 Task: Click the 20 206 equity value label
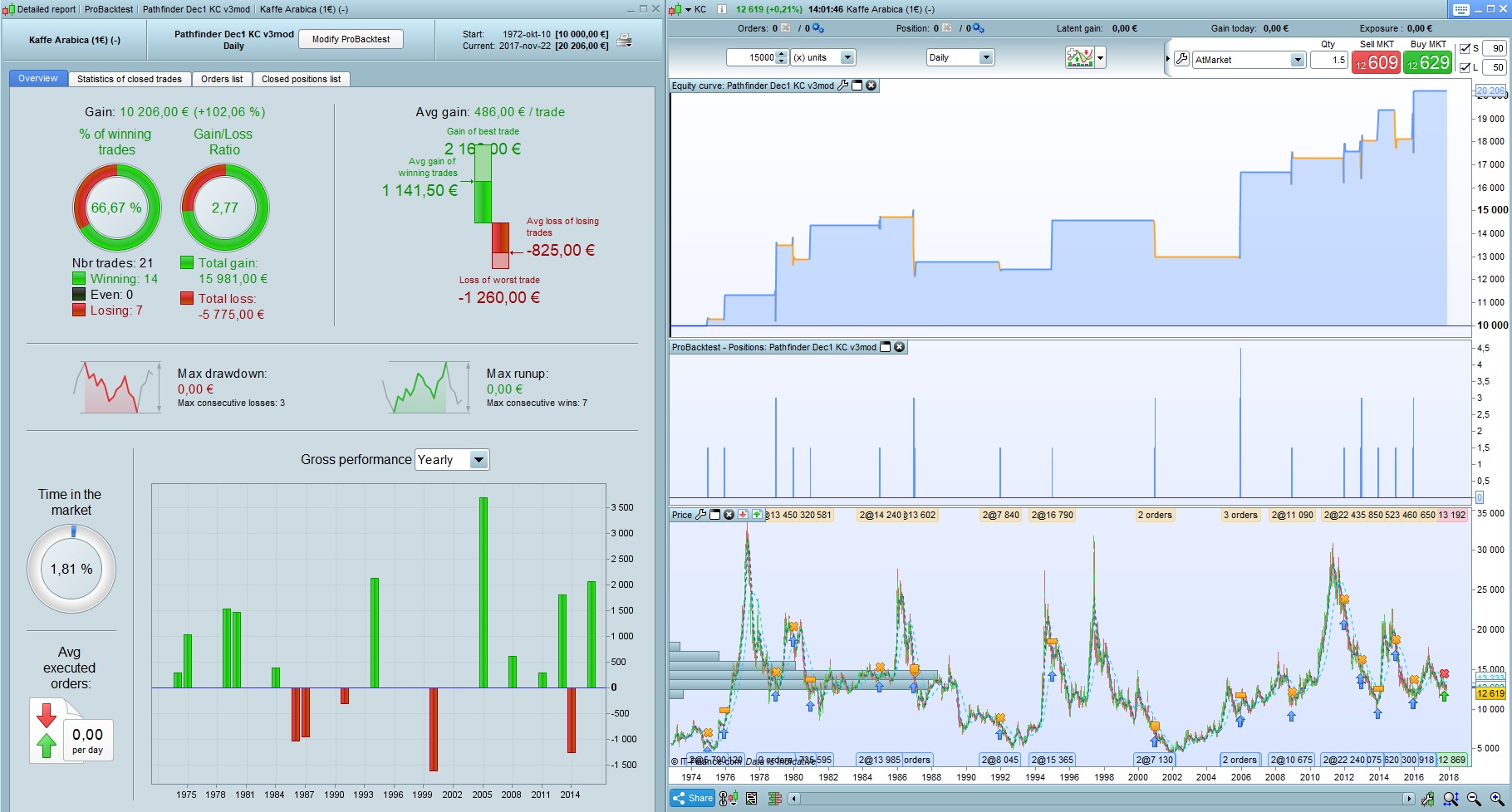pos(1490,90)
